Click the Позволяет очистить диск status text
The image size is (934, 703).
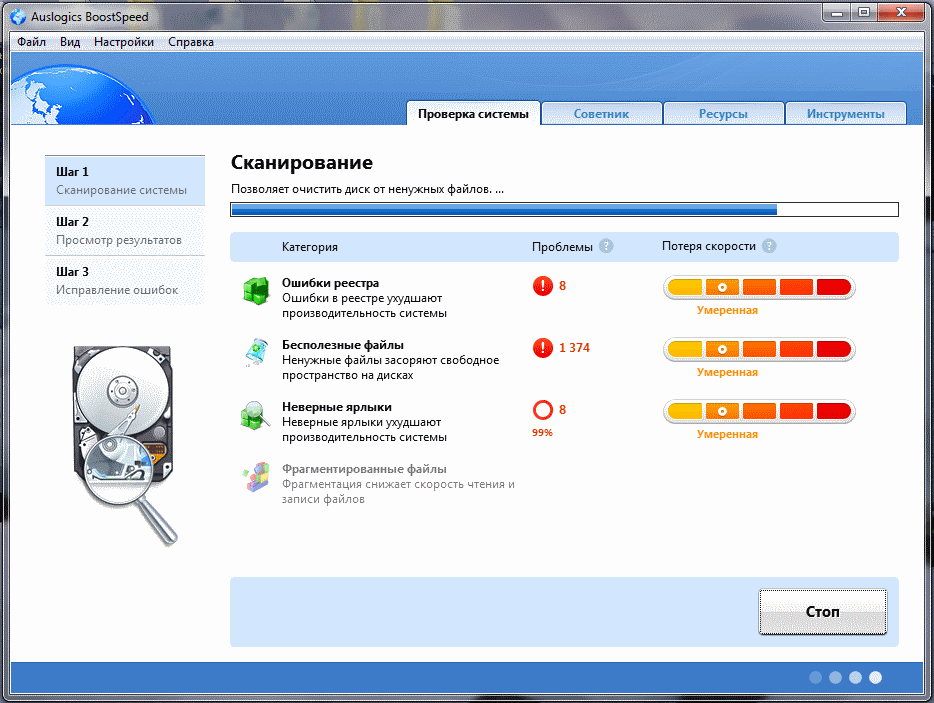(x=368, y=189)
